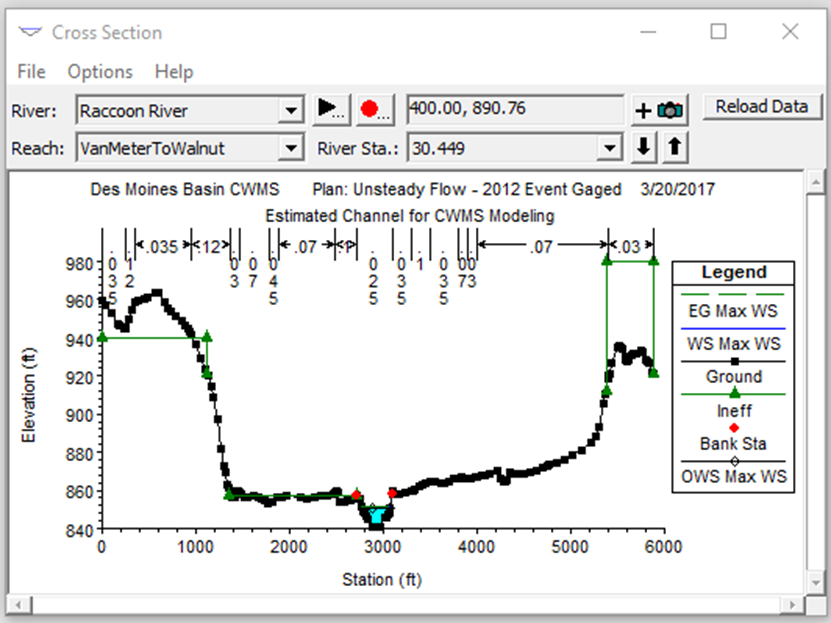831x623 pixels.
Task: Click the Reload Data button
Action: (762, 106)
